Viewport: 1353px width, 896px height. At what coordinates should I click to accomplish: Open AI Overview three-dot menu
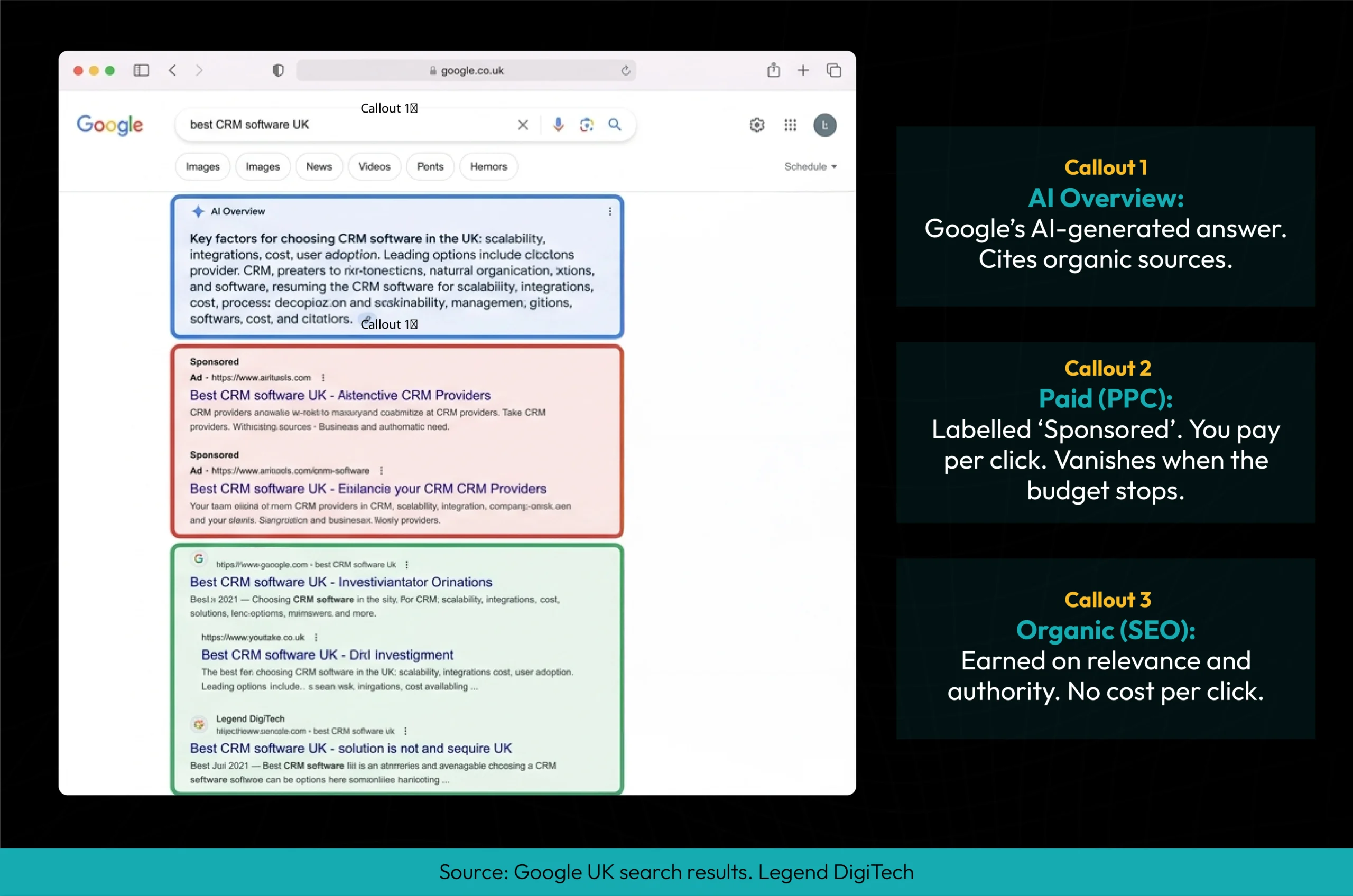(x=610, y=211)
